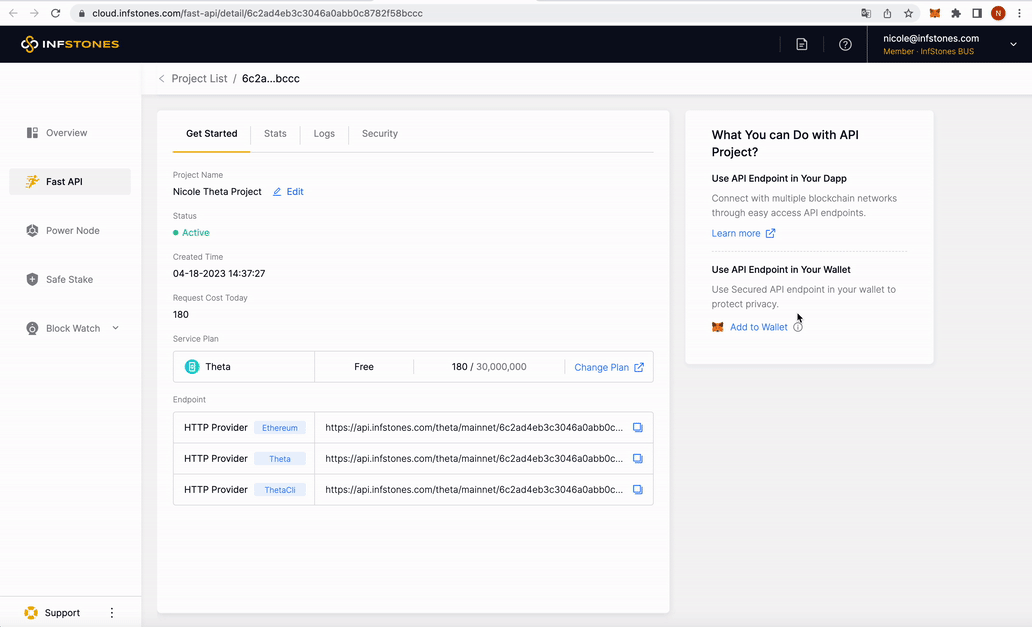Select Fast API in the sidebar

pos(70,182)
